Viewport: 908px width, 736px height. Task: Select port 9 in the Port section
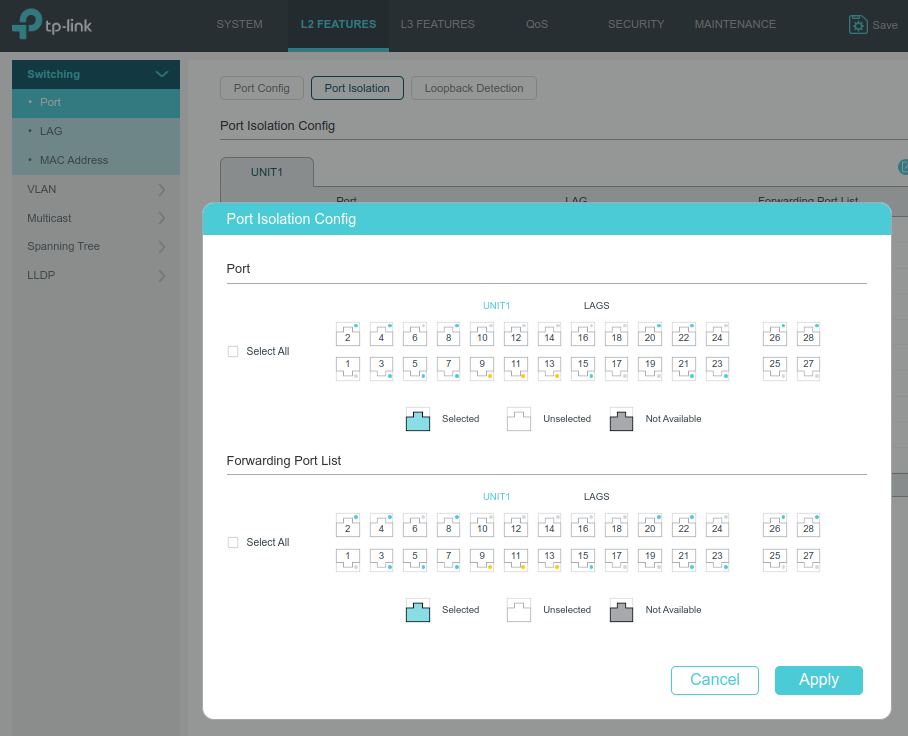point(482,368)
